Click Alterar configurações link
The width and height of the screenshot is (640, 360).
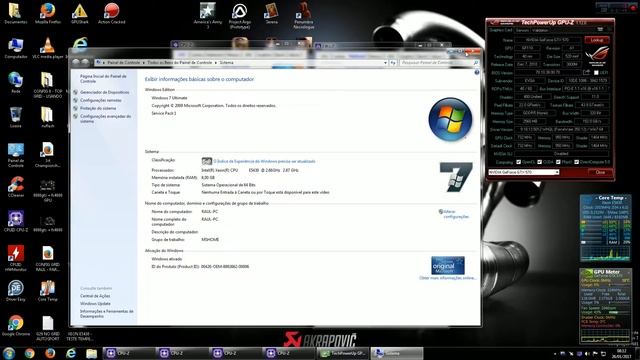point(456,214)
